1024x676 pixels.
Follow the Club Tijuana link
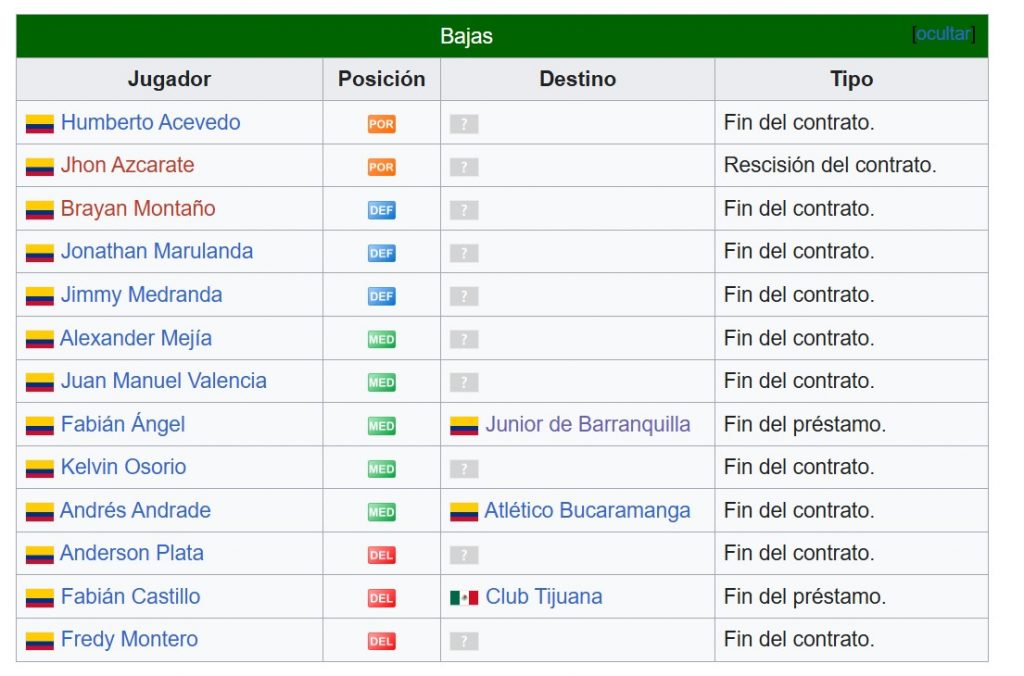543,596
